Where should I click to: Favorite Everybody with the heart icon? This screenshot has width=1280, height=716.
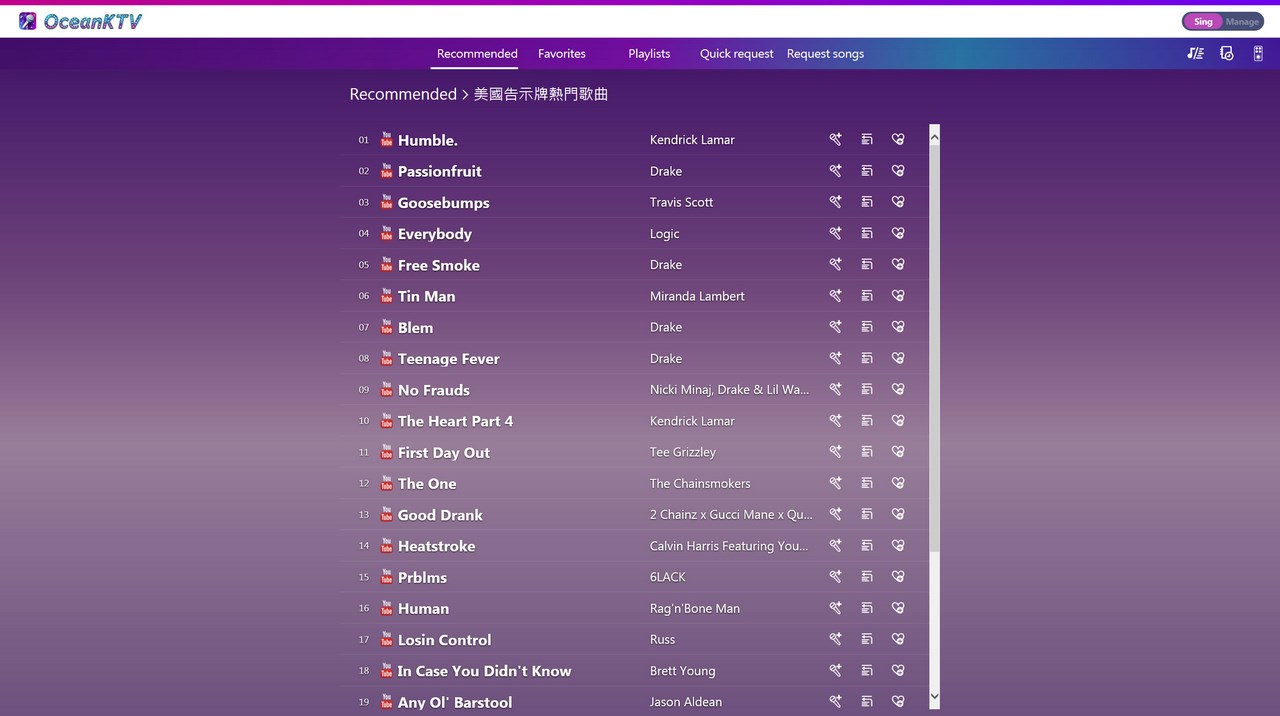pyautogui.click(x=898, y=233)
